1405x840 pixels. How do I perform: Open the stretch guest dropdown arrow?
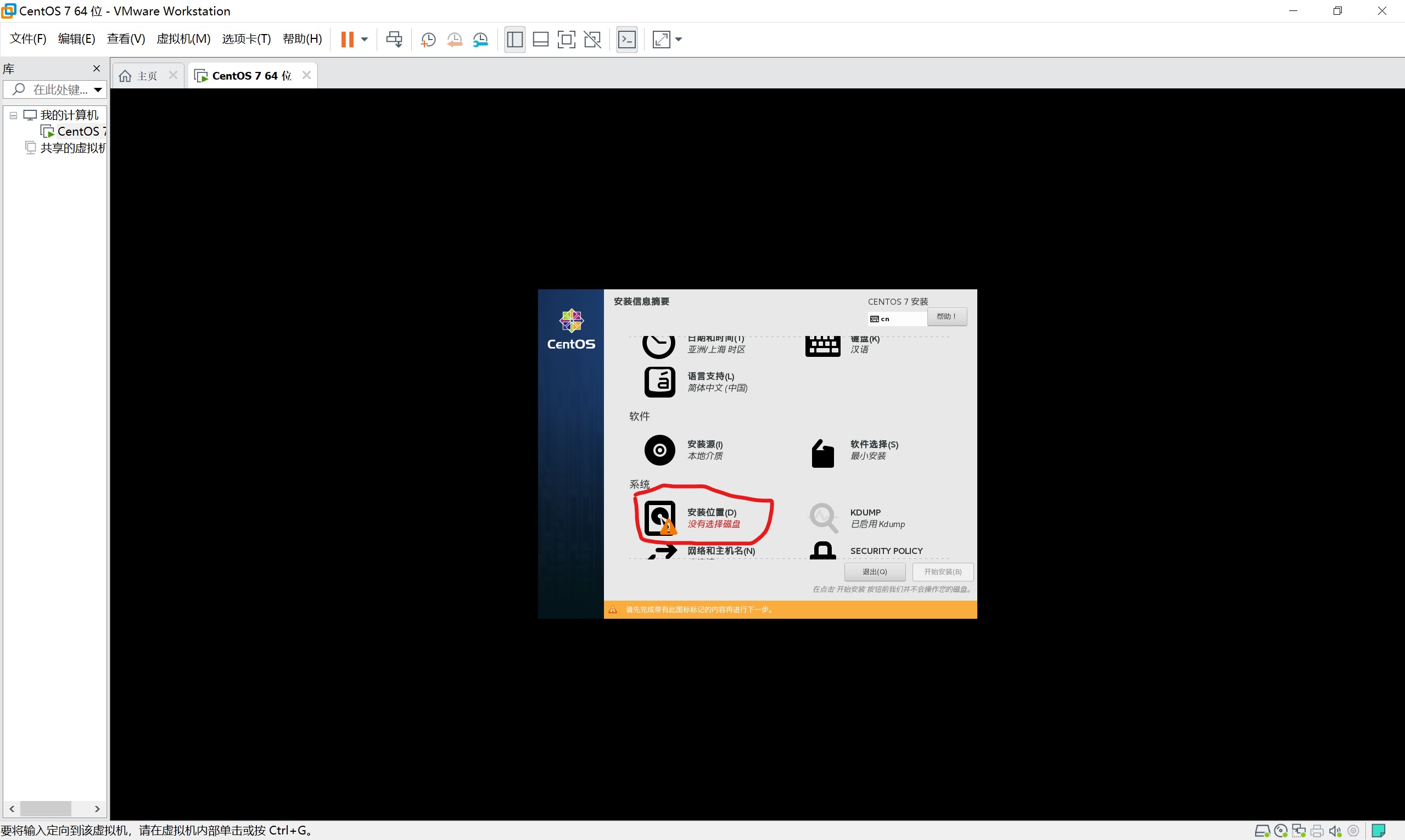tap(679, 39)
